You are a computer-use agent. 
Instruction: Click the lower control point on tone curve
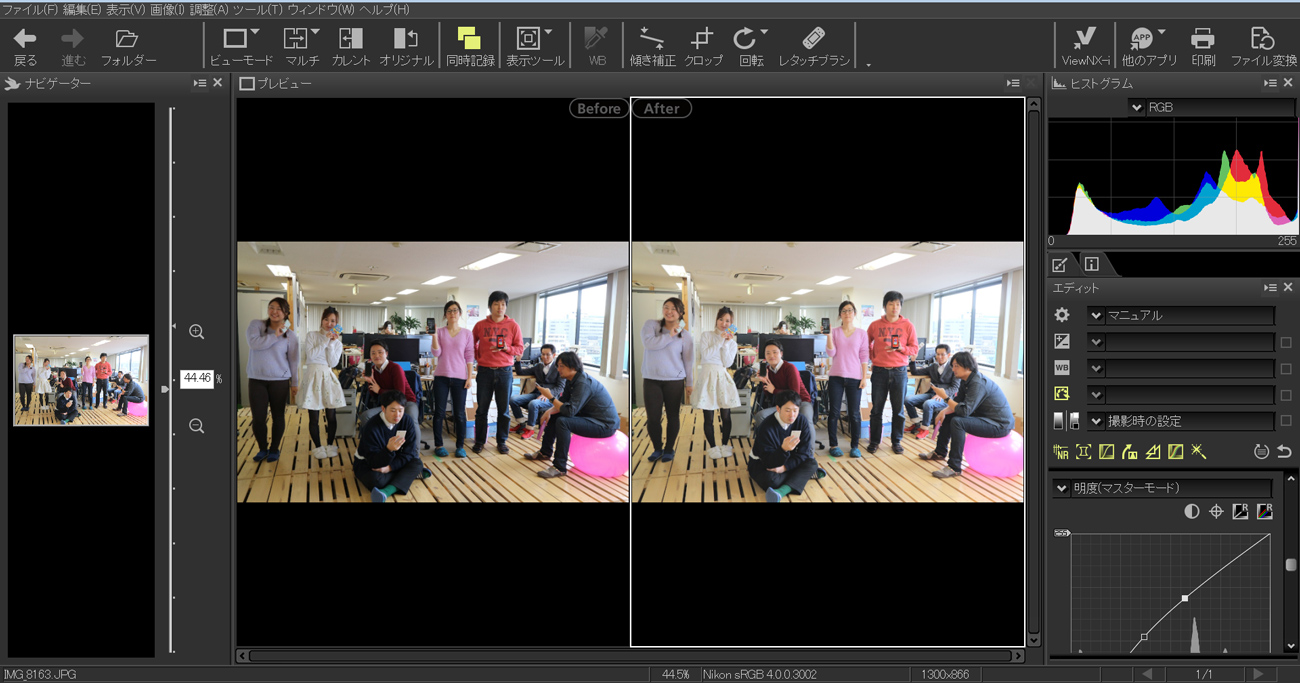point(1145,637)
